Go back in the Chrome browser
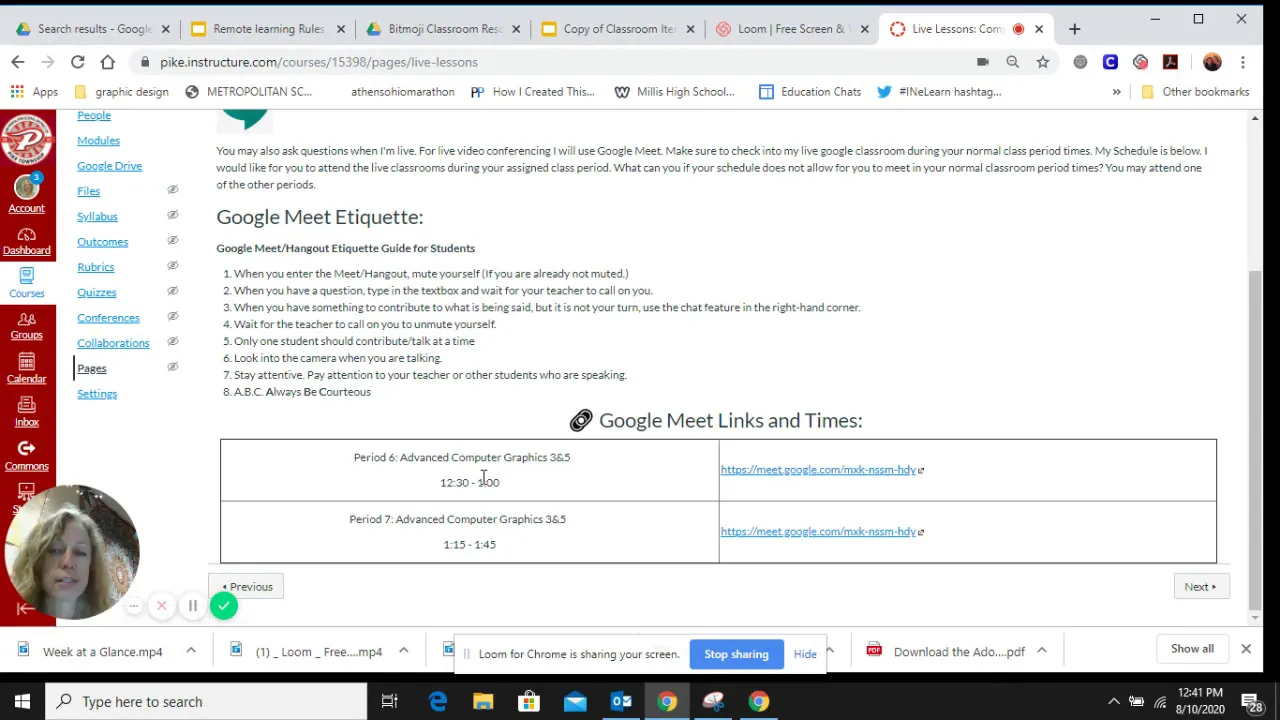The height and width of the screenshot is (720, 1280). click(18, 62)
